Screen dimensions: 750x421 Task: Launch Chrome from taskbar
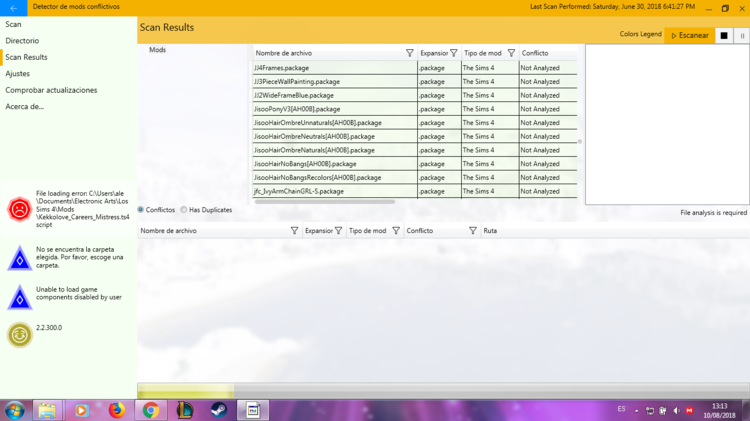tap(151, 410)
